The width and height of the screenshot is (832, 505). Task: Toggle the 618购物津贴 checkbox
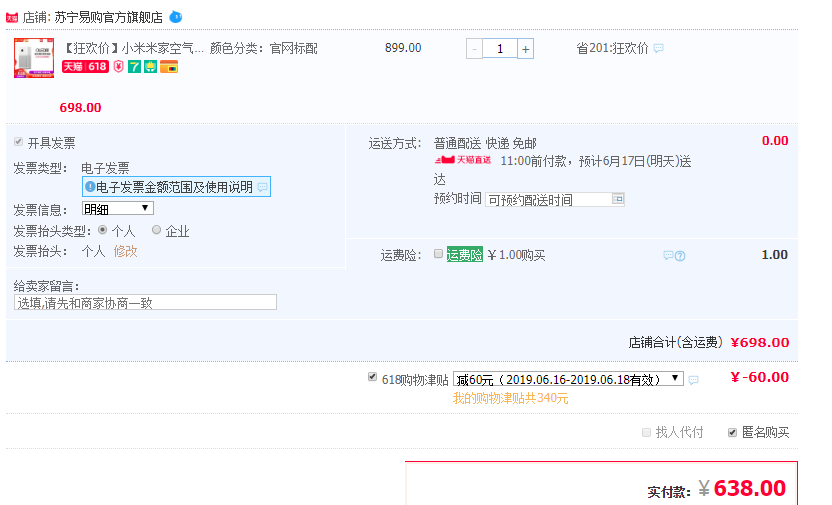372,377
